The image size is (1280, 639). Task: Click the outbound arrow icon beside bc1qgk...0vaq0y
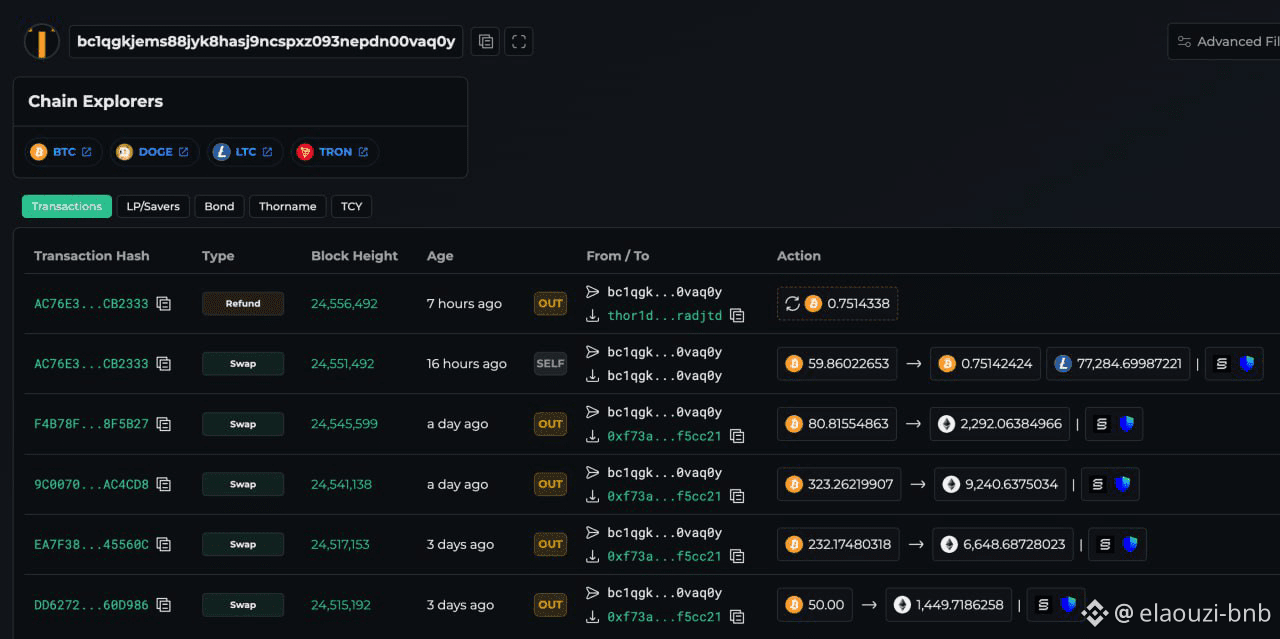pos(593,291)
